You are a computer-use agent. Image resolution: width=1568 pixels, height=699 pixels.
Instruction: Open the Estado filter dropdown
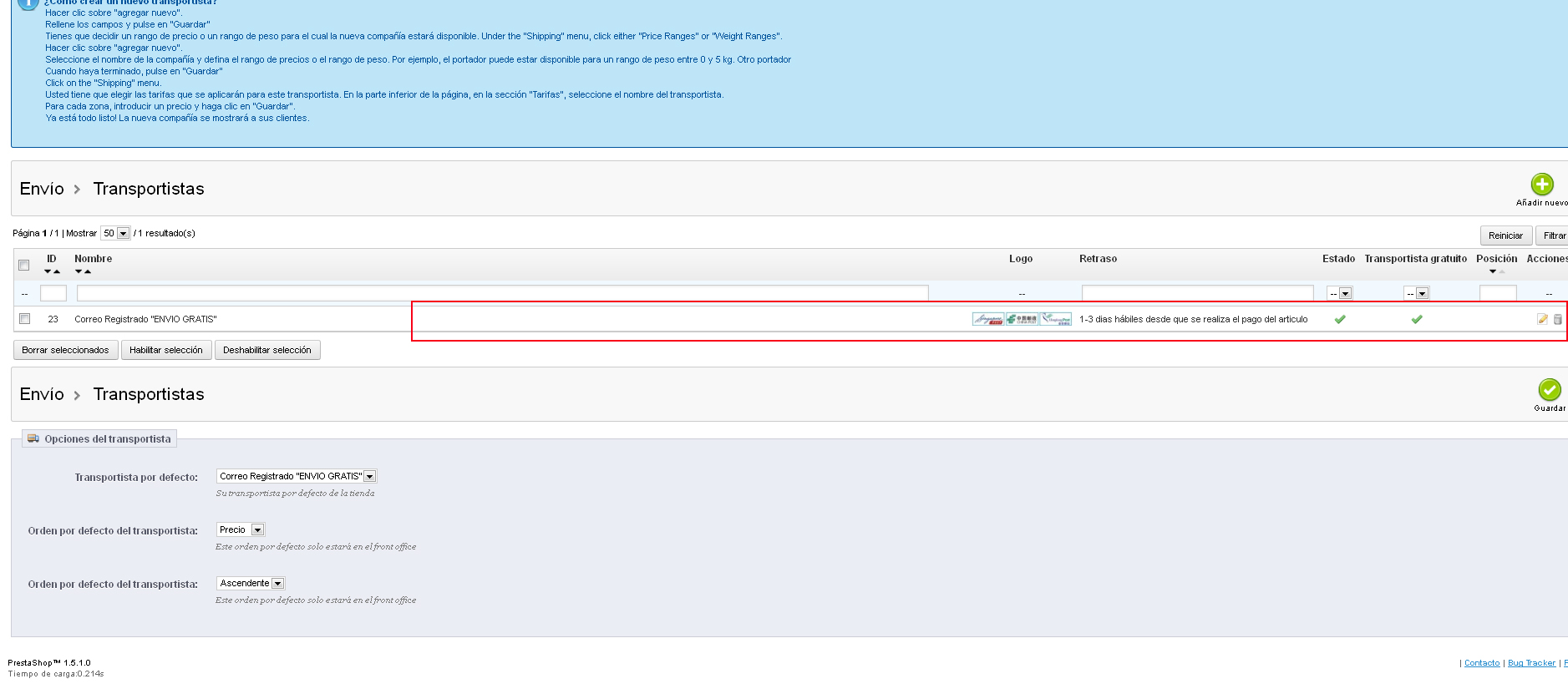tap(1340, 293)
